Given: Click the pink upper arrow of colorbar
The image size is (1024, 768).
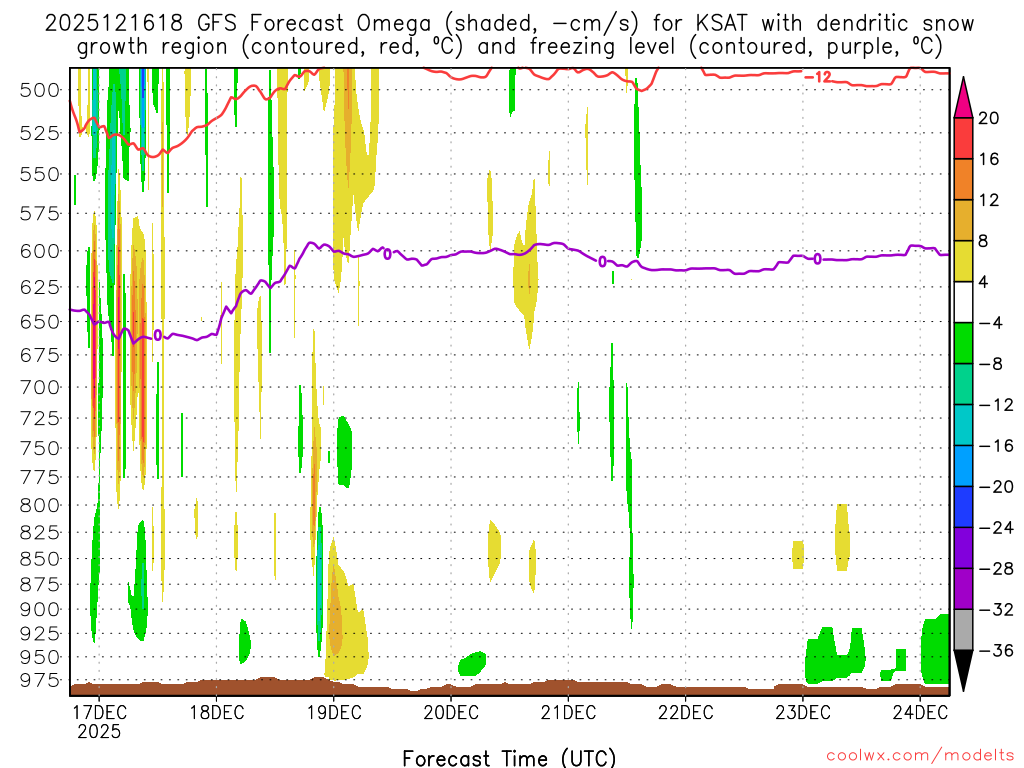Looking at the screenshot, I should point(963,97).
